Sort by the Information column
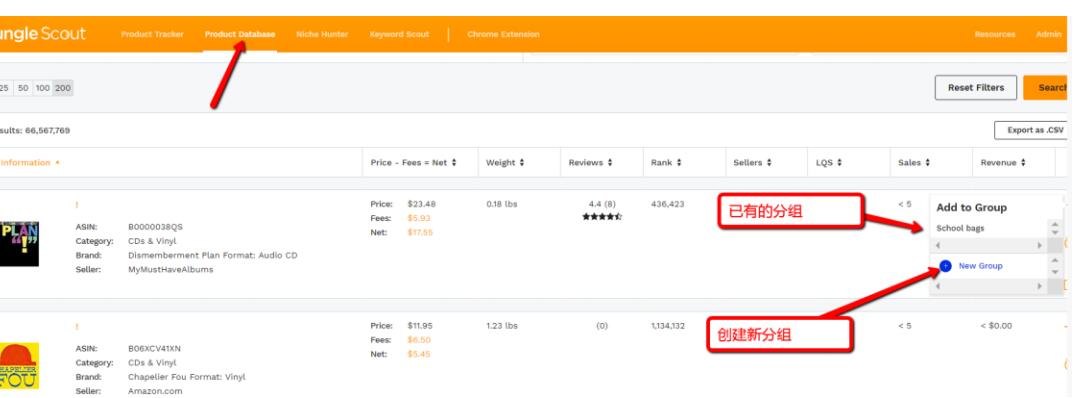1085x398 pixels. [x=29, y=163]
